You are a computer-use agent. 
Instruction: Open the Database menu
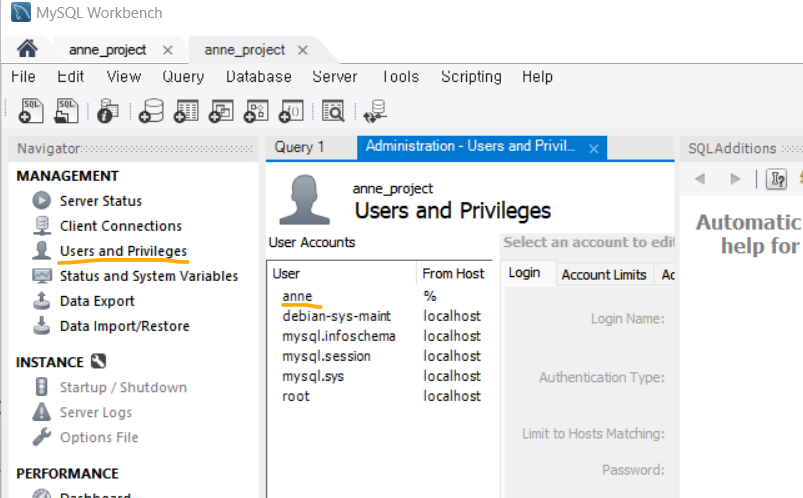click(259, 77)
